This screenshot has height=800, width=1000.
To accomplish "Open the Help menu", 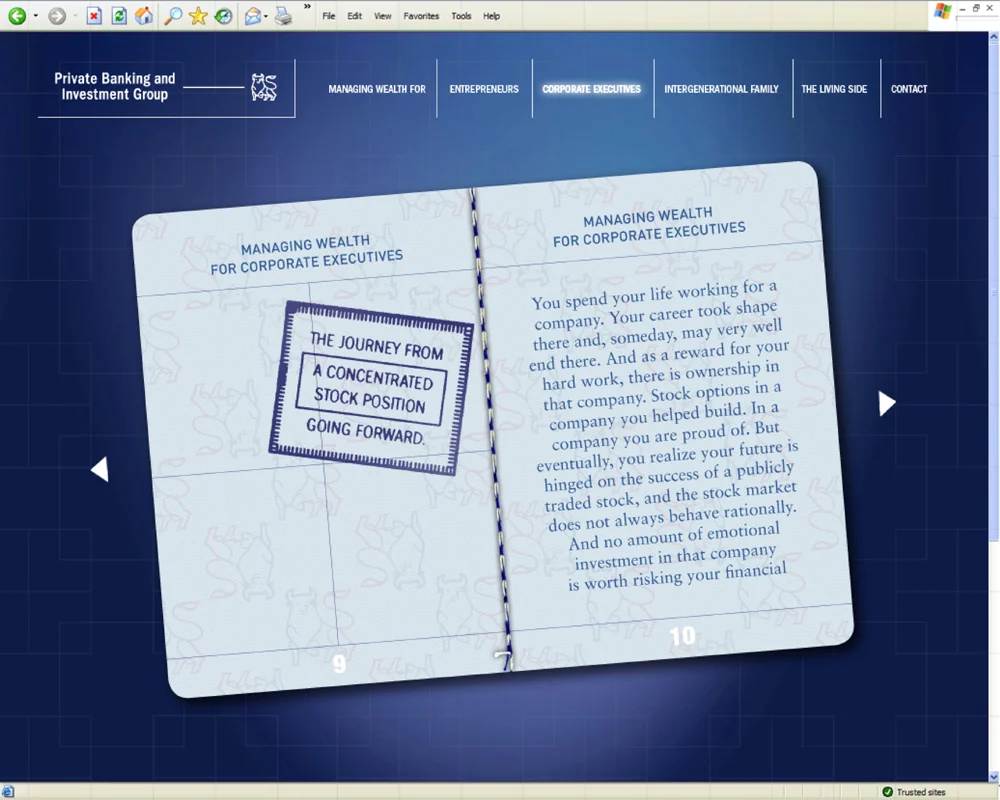I will 491,16.
